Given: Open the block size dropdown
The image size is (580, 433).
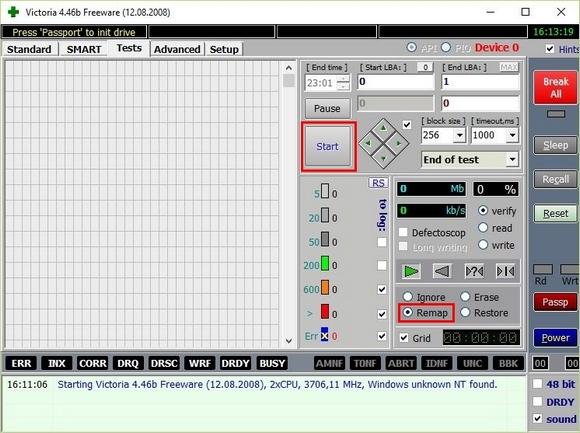Looking at the screenshot, I should tap(459, 135).
